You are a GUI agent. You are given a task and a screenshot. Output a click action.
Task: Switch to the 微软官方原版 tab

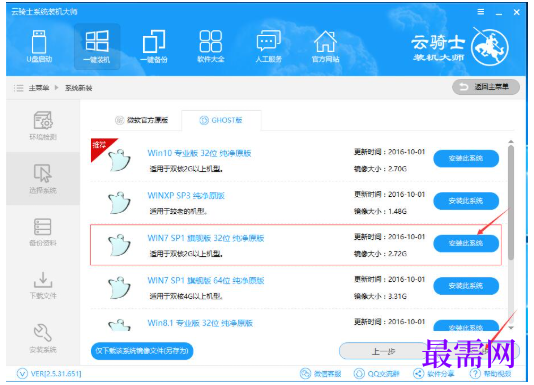[141, 120]
